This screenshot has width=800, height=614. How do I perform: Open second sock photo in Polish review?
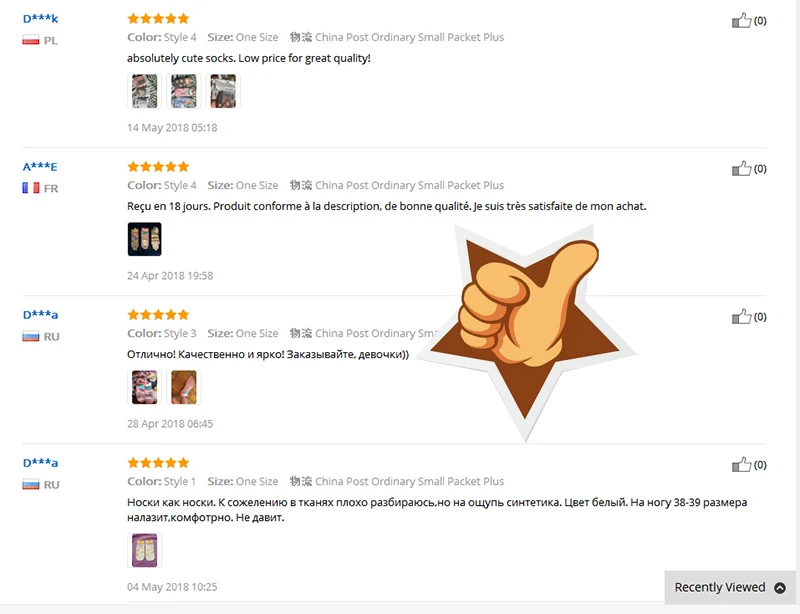pos(184,91)
